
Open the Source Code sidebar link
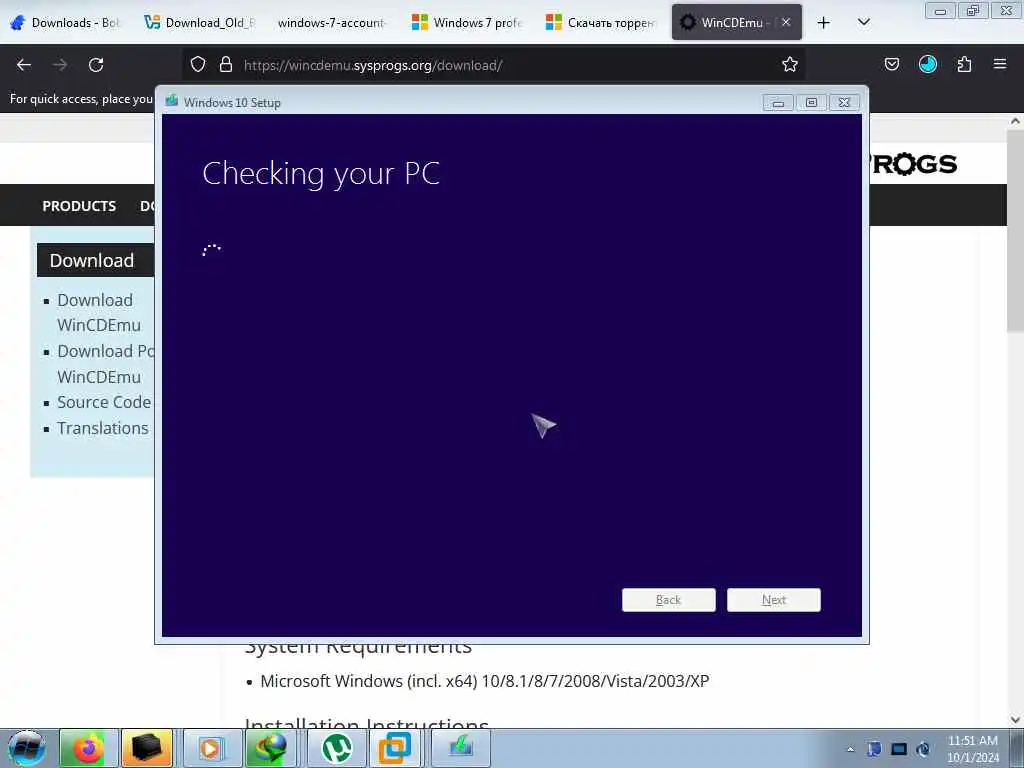click(104, 402)
